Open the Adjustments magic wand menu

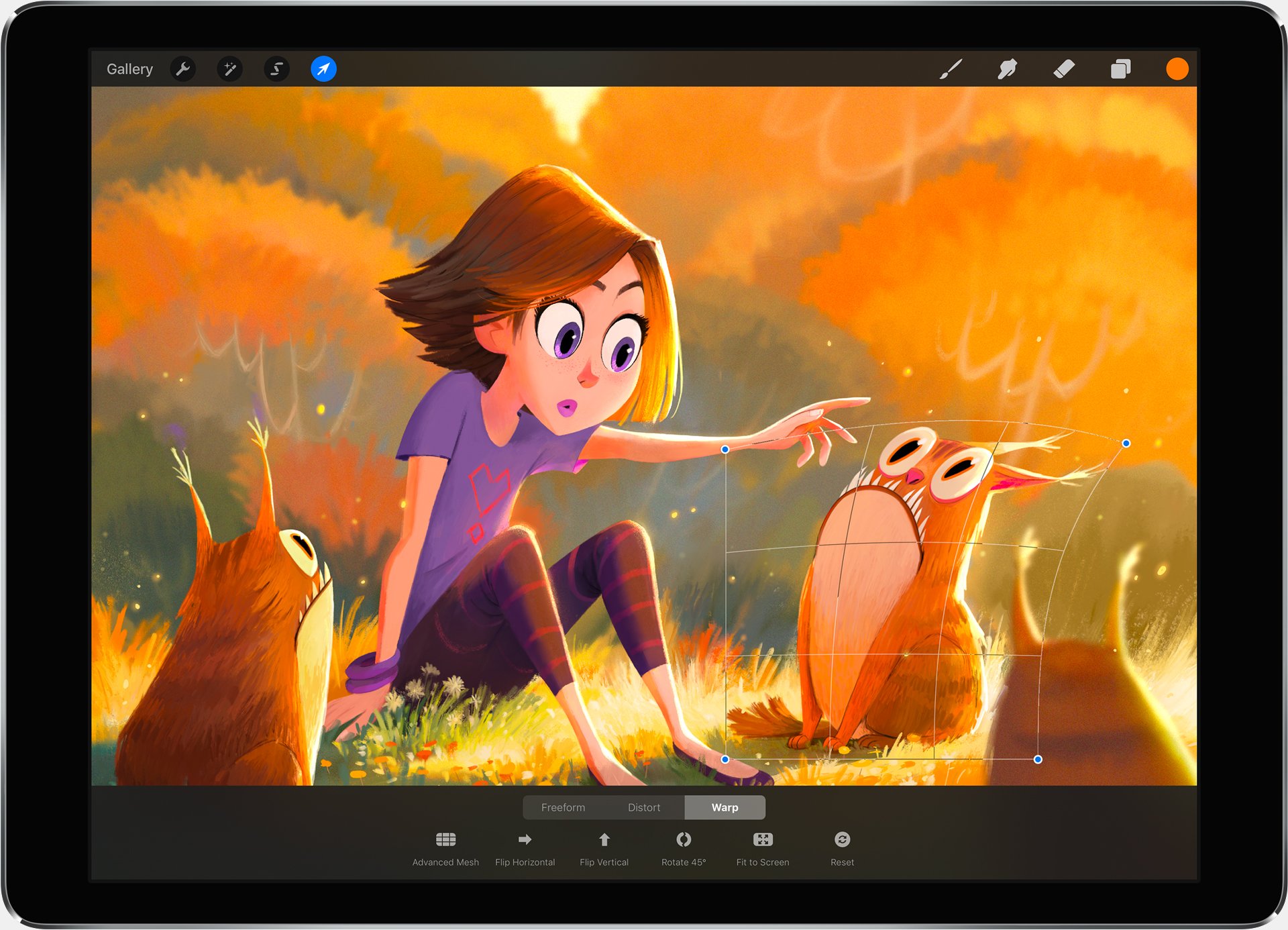tap(229, 69)
